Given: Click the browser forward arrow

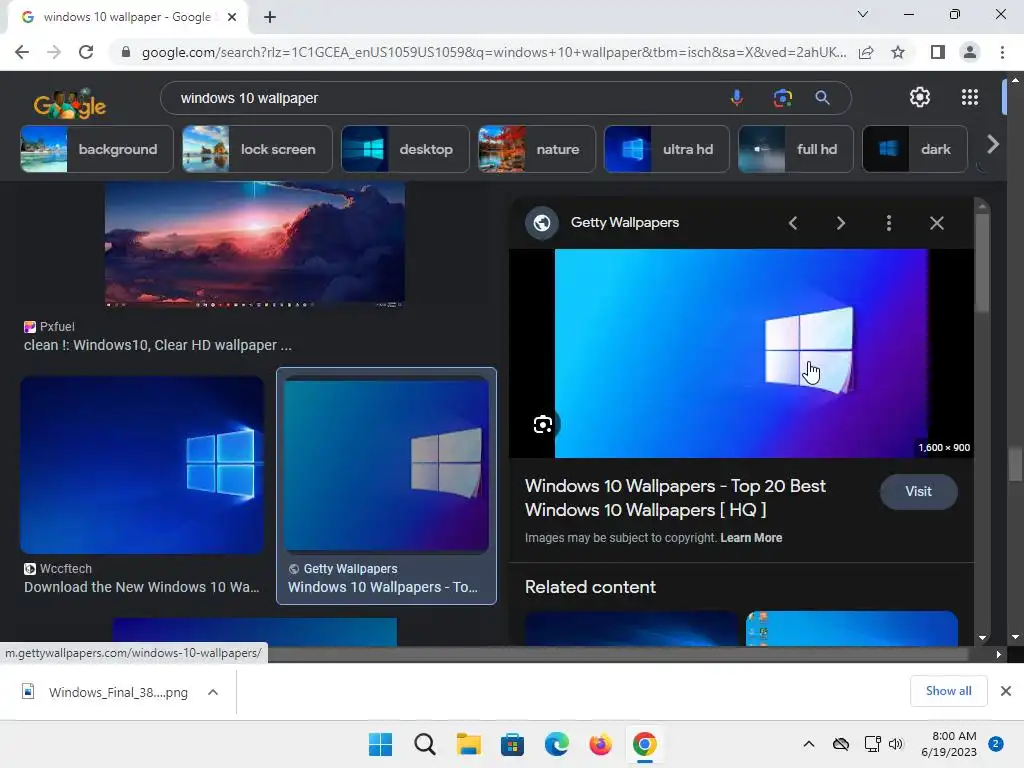Looking at the screenshot, I should tap(54, 52).
